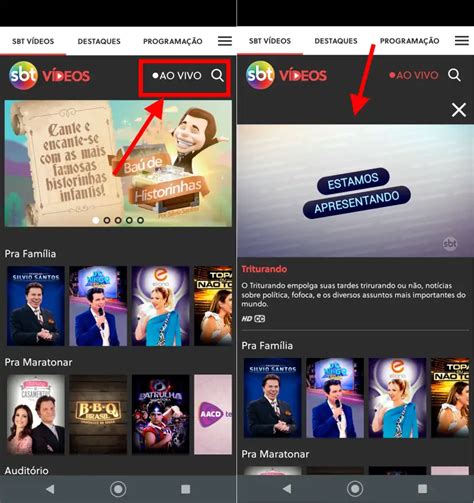Tap the search magnifier in the right screen
The image size is (474, 503).
pyautogui.click(x=454, y=75)
